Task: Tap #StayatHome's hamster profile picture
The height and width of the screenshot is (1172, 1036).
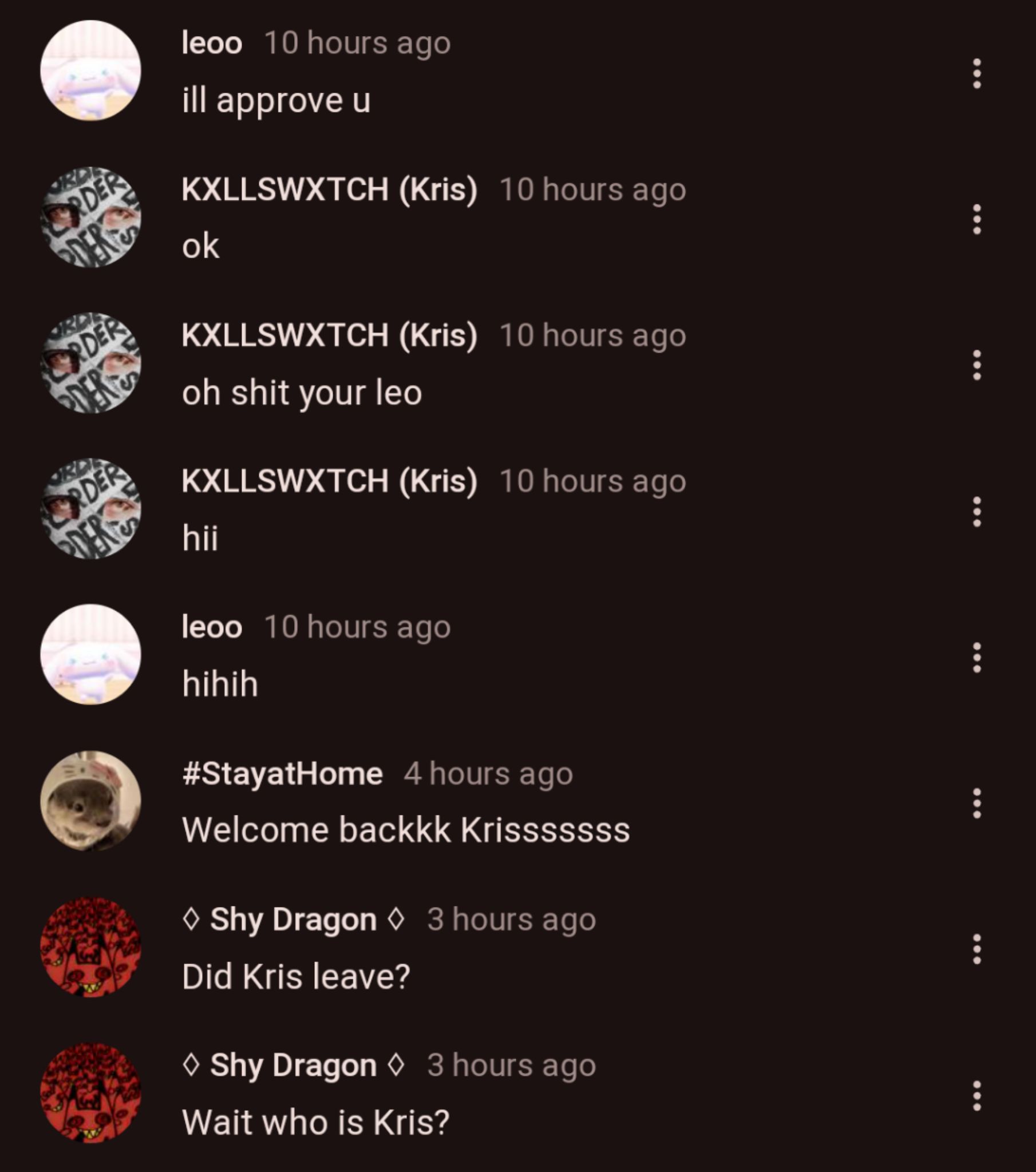Action: click(x=90, y=801)
